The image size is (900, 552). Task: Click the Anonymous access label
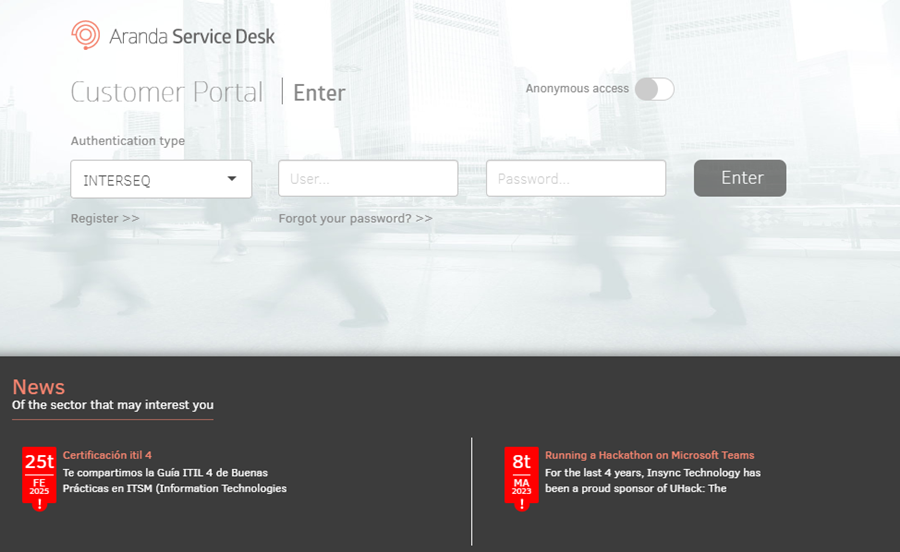tap(577, 89)
